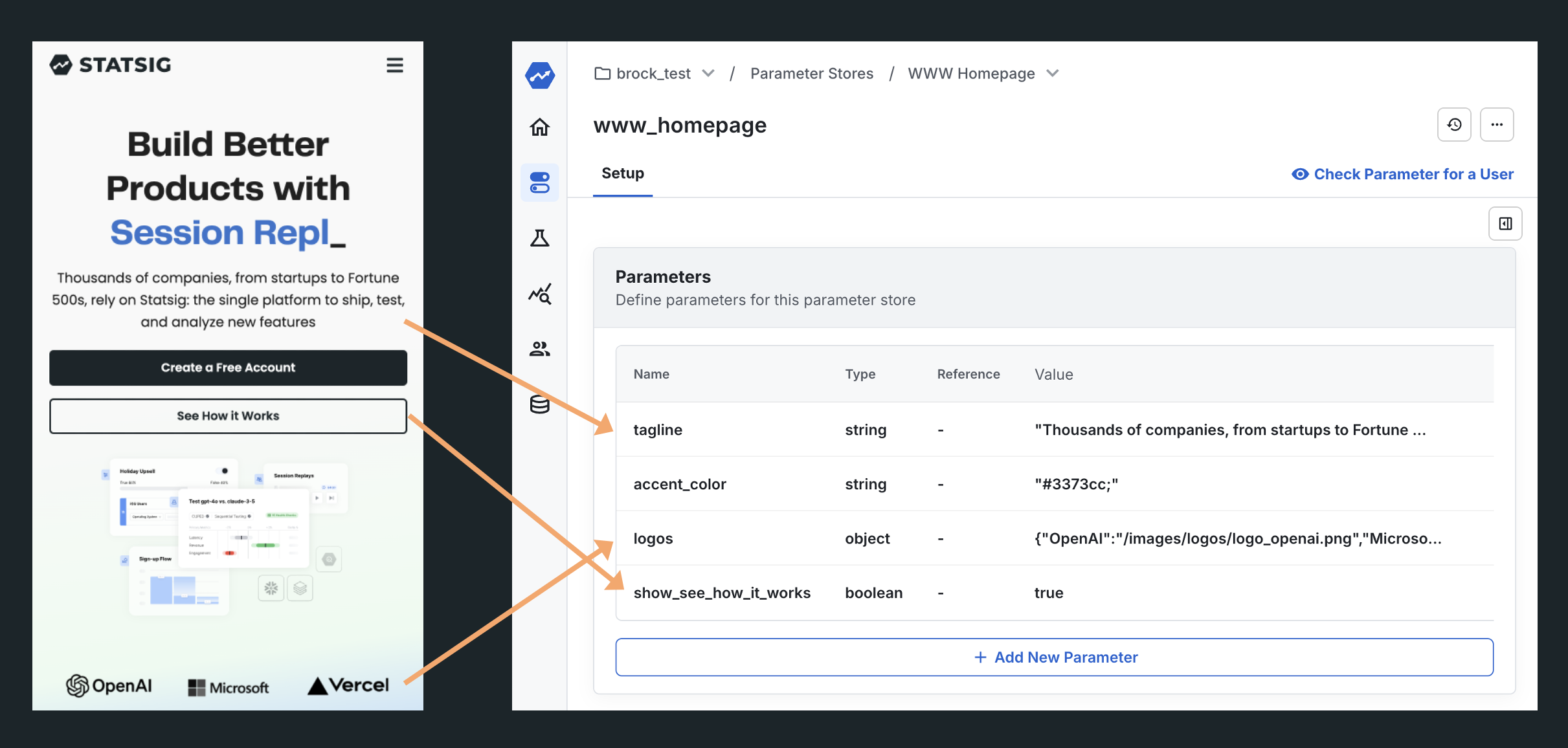Open the hamburger menu on Statsig homepage
Image resolution: width=1568 pixels, height=748 pixels.
[x=395, y=65]
